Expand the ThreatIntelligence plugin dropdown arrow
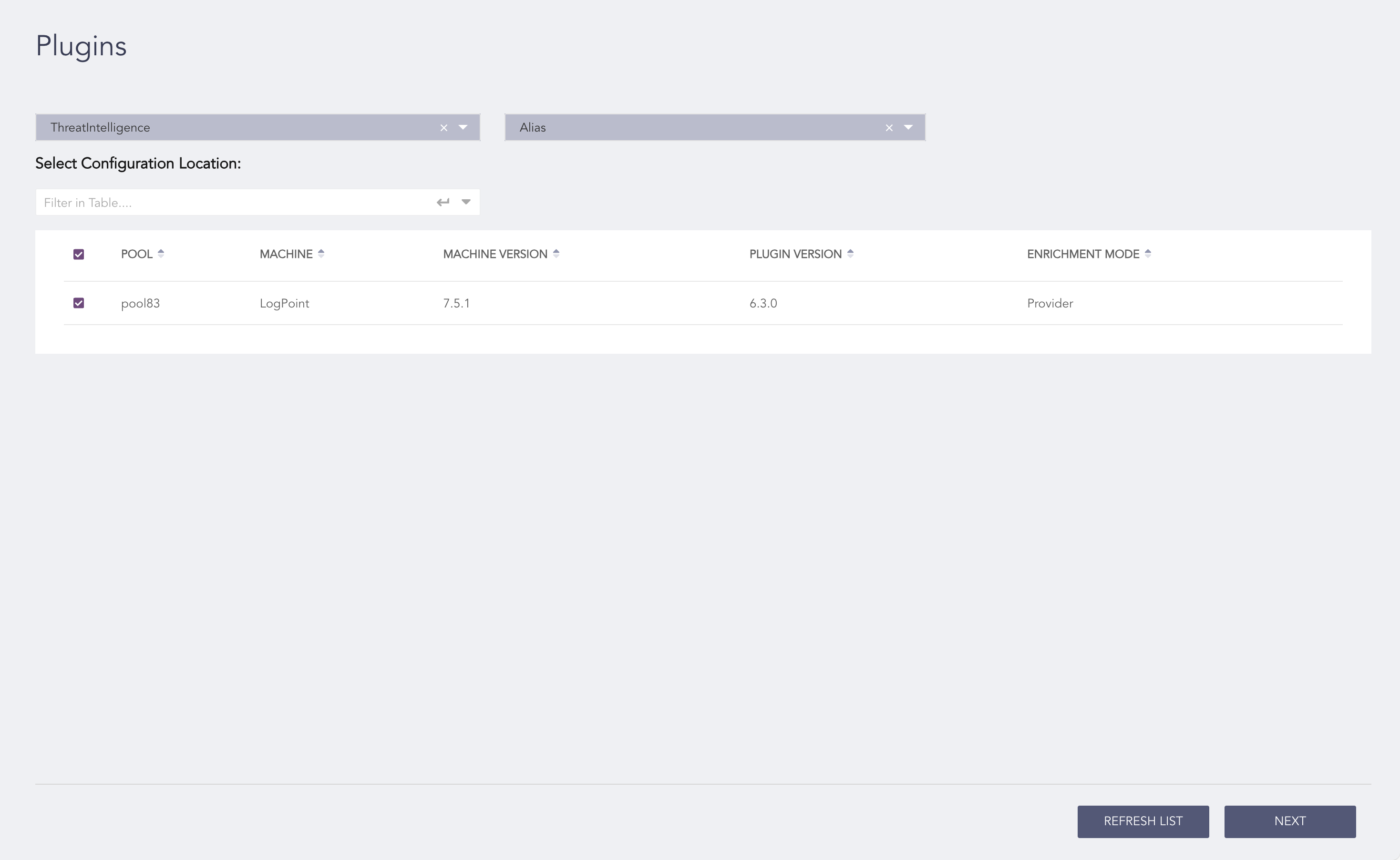 pyautogui.click(x=463, y=127)
